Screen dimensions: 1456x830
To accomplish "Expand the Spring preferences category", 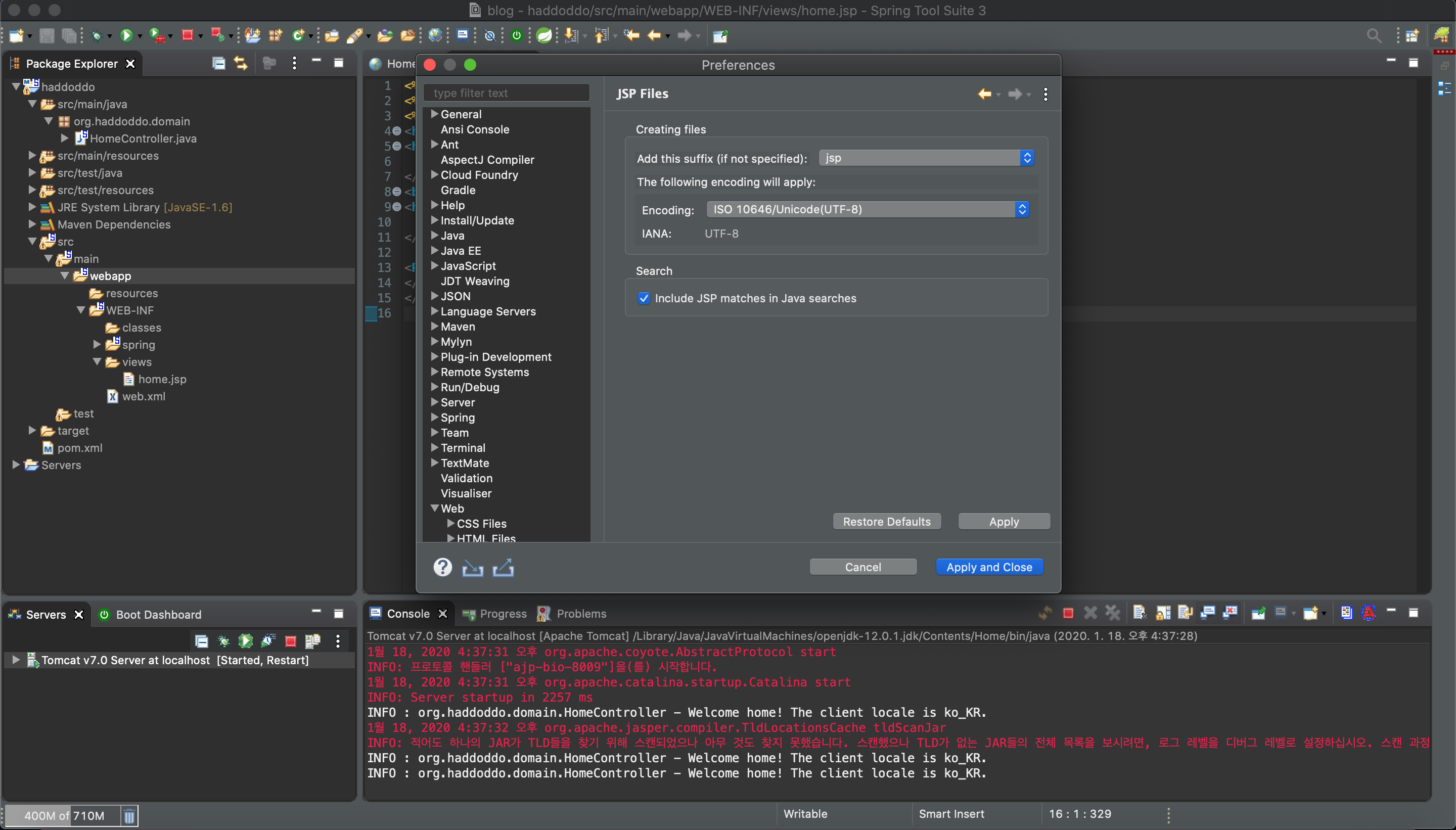I will 435,418.
